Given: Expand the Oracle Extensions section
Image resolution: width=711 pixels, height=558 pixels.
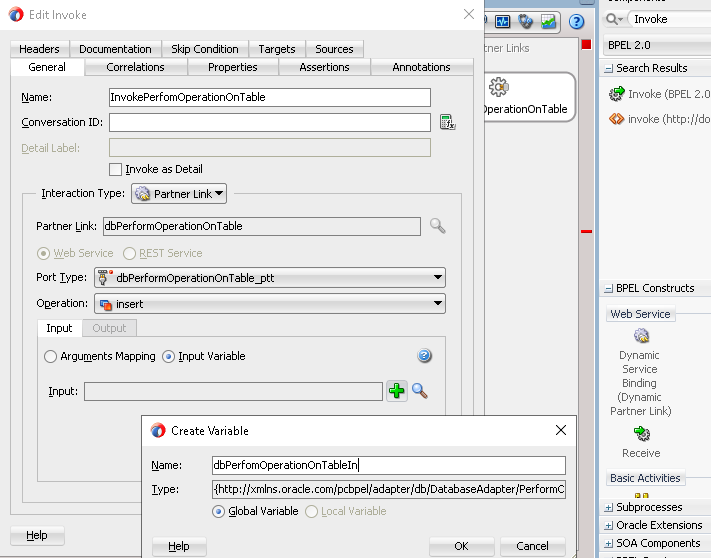Looking at the screenshot, I should tap(609, 526).
